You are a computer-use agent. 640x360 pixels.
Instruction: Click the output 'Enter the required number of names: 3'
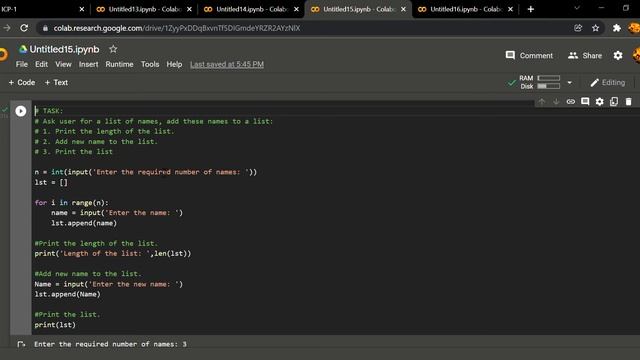pyautogui.click(x=110, y=344)
